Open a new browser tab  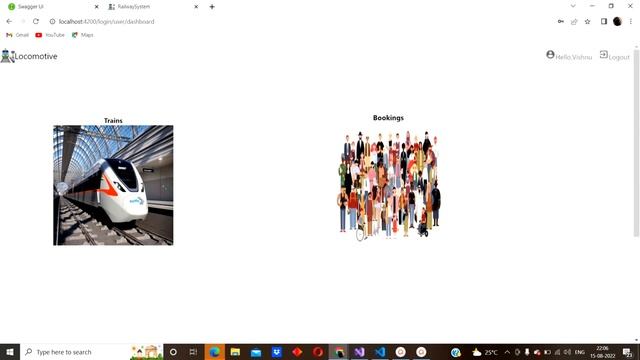(212, 7)
